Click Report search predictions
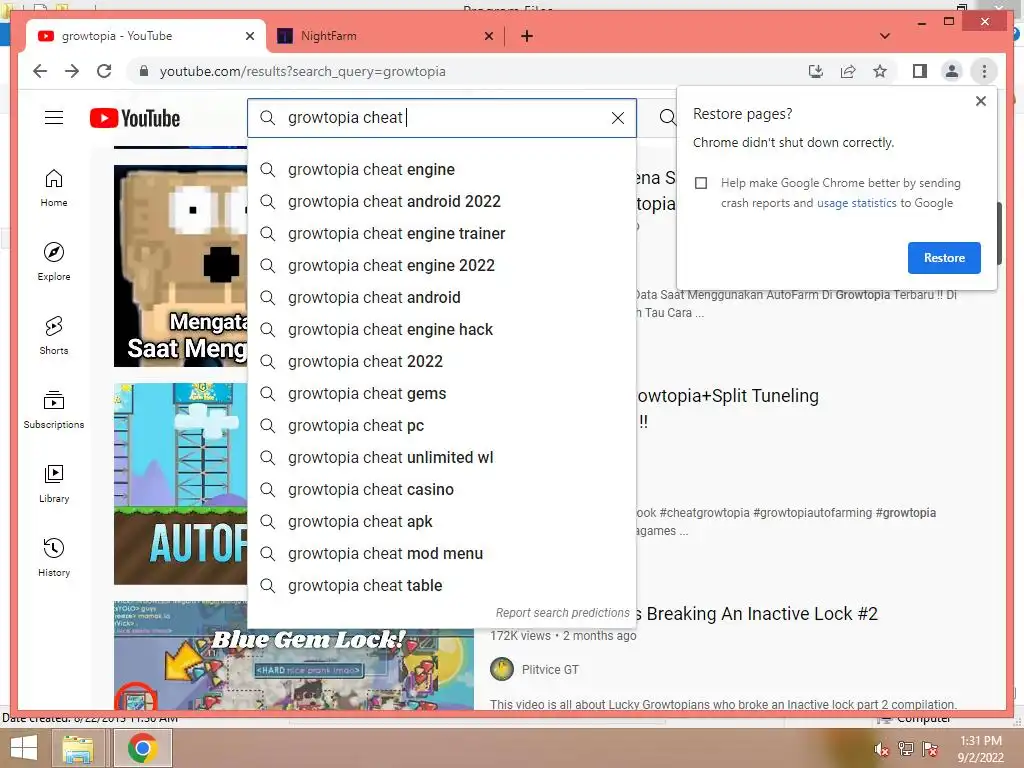Screen dimensions: 1024x768 pyautogui.click(x=562, y=613)
